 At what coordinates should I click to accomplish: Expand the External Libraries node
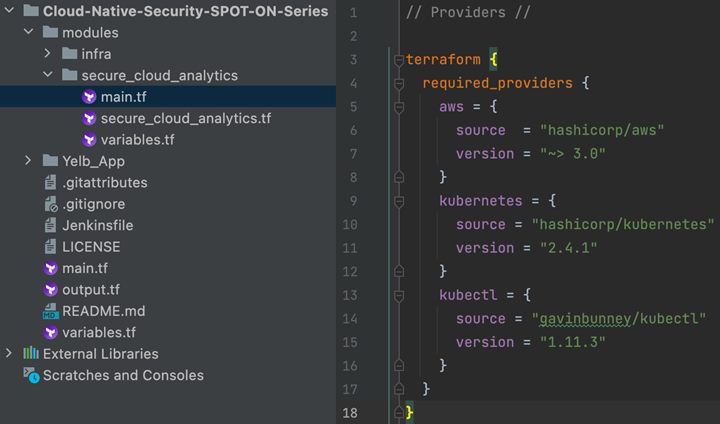(x=10, y=354)
